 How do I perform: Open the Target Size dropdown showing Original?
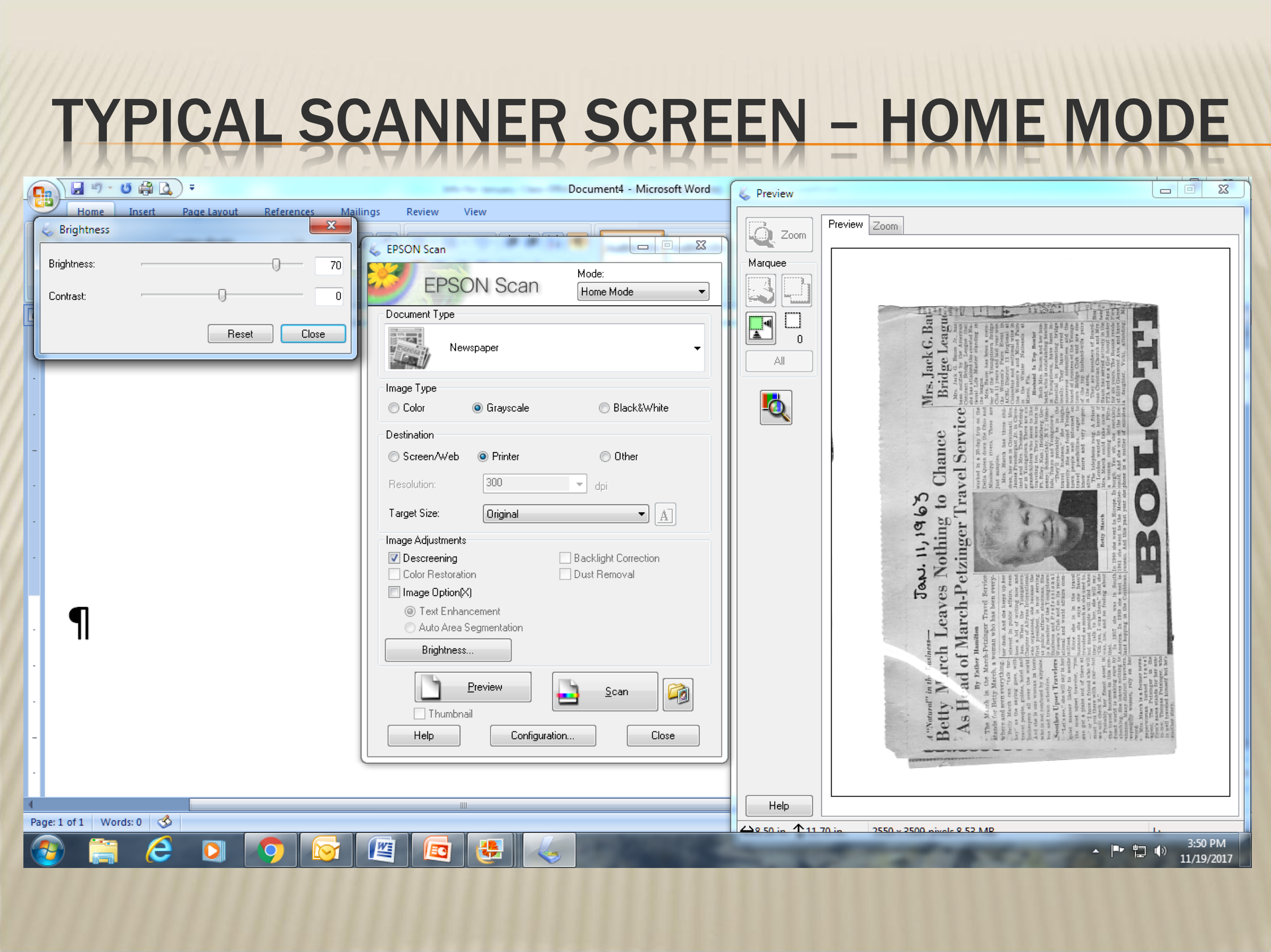[566, 514]
